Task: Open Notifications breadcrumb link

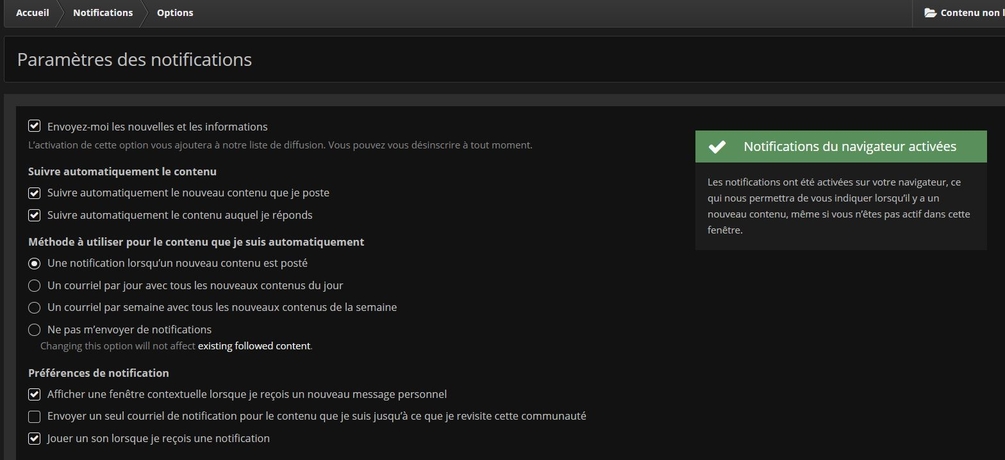Action: point(103,13)
